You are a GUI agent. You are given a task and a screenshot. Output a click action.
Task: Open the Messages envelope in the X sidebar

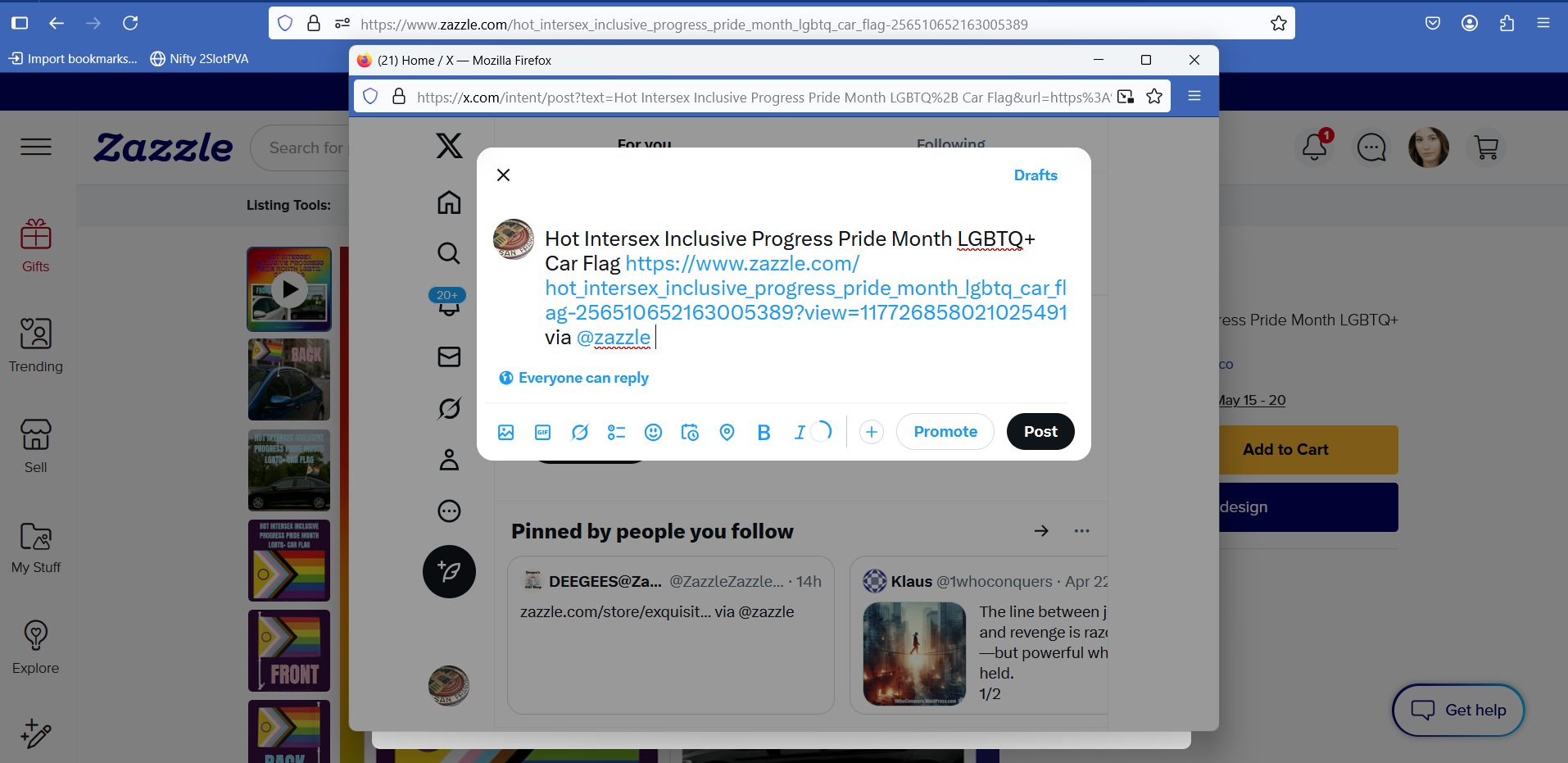[x=449, y=357]
